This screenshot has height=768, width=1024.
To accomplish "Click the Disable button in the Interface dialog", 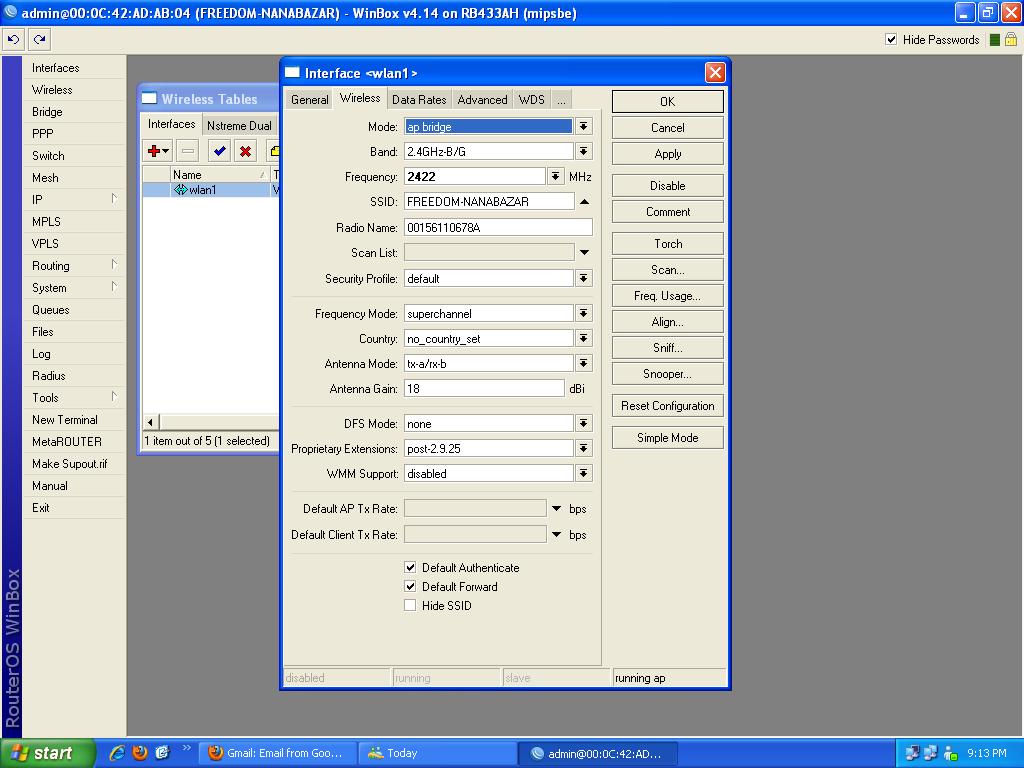I will [667, 185].
